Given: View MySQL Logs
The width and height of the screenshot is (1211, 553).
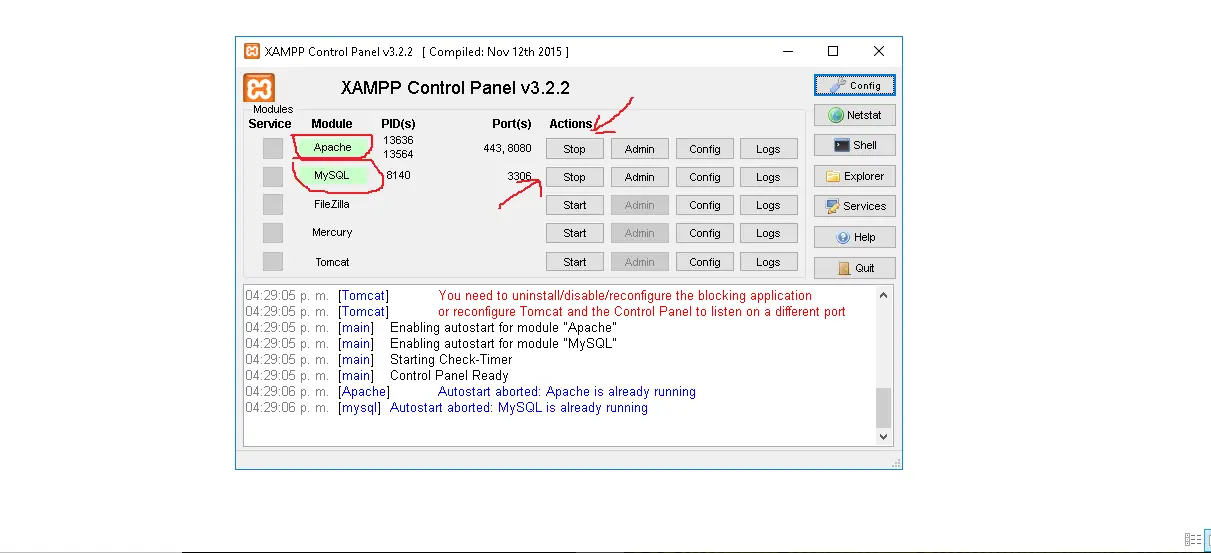Looking at the screenshot, I should pos(769,177).
